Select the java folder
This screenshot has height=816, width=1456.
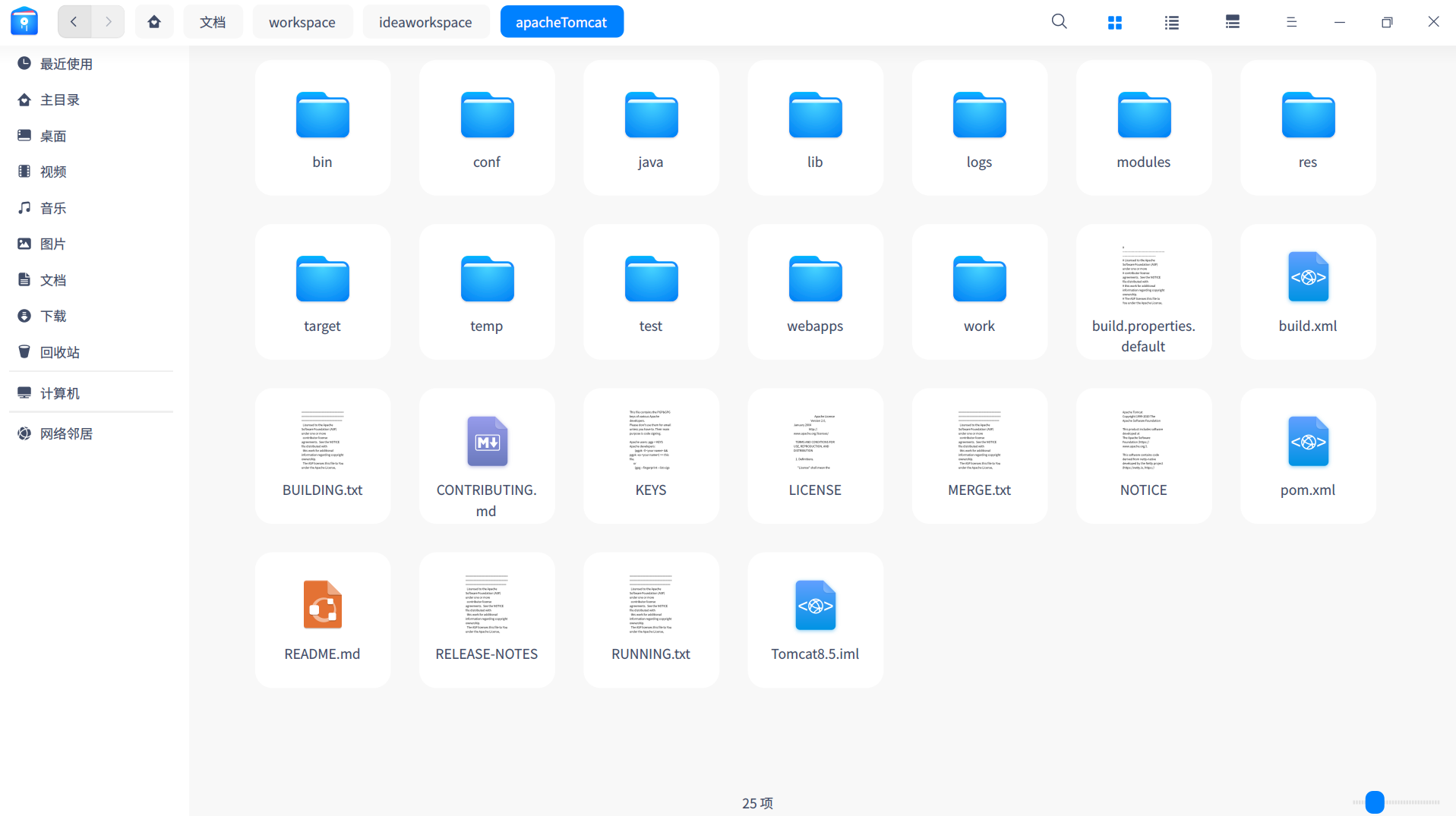click(x=651, y=128)
